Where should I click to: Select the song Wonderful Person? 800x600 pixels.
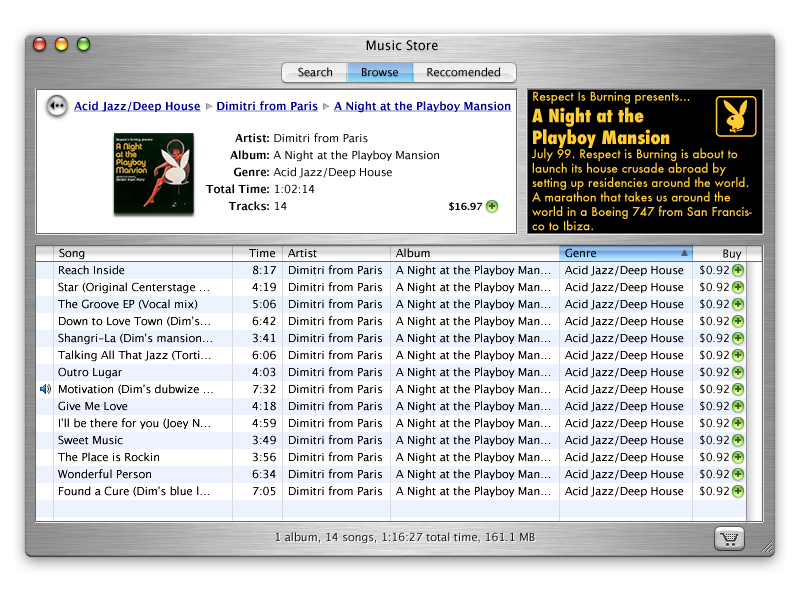pos(392,474)
